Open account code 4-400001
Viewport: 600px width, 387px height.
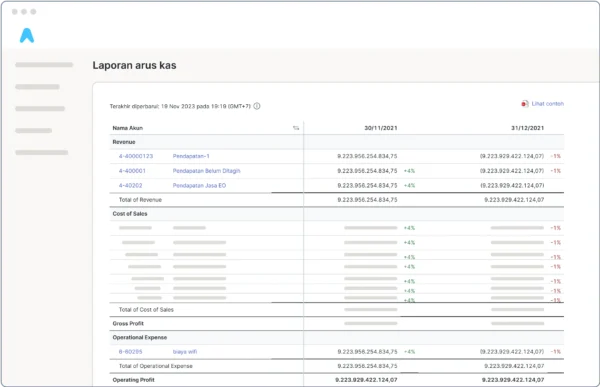132,171
